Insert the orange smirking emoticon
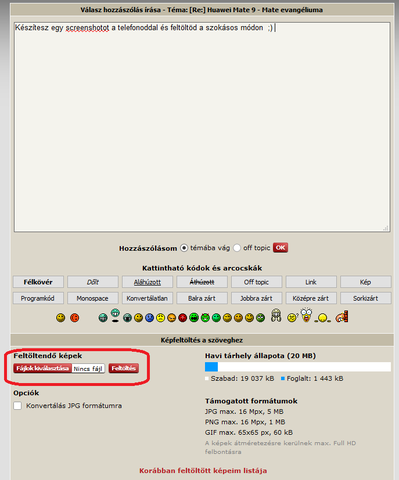Image resolution: width=399 pixels, height=480 pixels. click(x=172, y=318)
